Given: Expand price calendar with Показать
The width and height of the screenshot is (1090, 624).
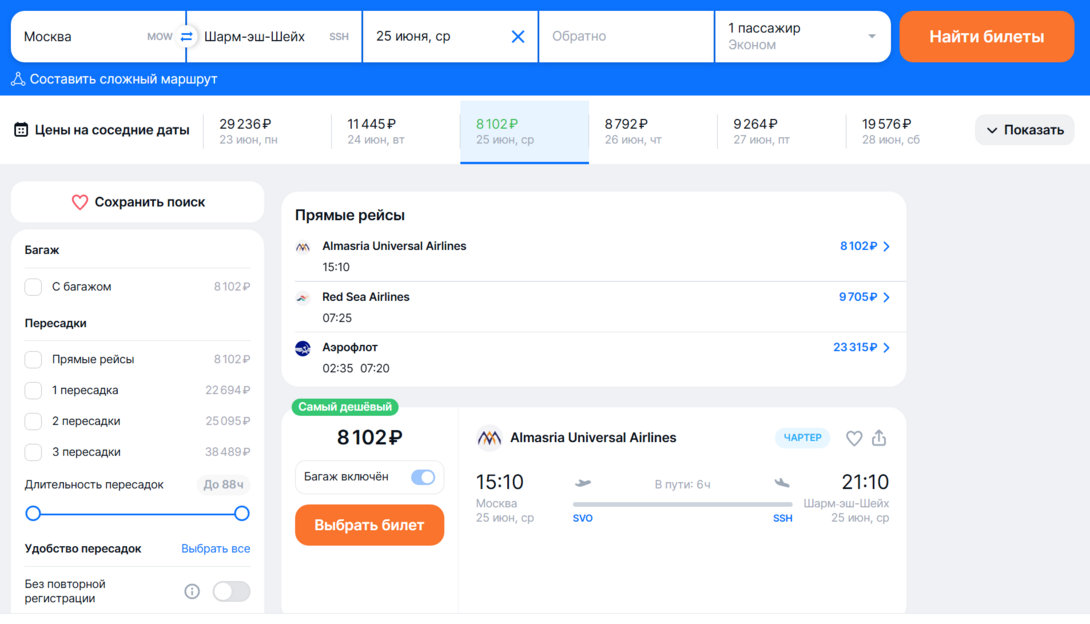Looking at the screenshot, I should pos(1024,130).
